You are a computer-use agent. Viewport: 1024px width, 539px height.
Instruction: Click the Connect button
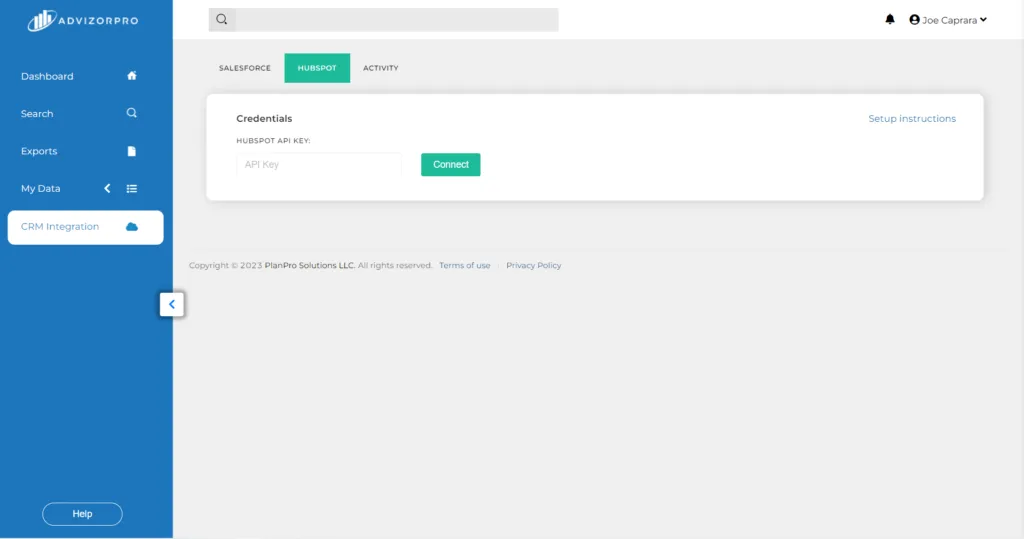click(451, 165)
